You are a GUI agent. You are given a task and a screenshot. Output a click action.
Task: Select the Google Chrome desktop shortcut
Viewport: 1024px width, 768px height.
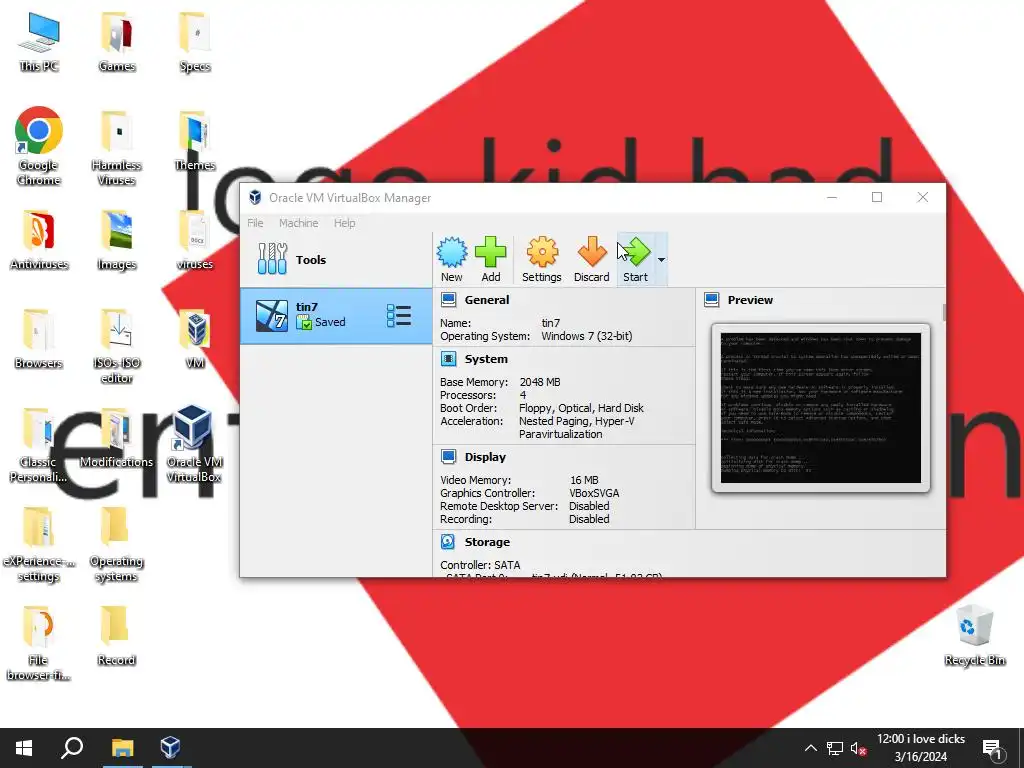click(x=39, y=146)
